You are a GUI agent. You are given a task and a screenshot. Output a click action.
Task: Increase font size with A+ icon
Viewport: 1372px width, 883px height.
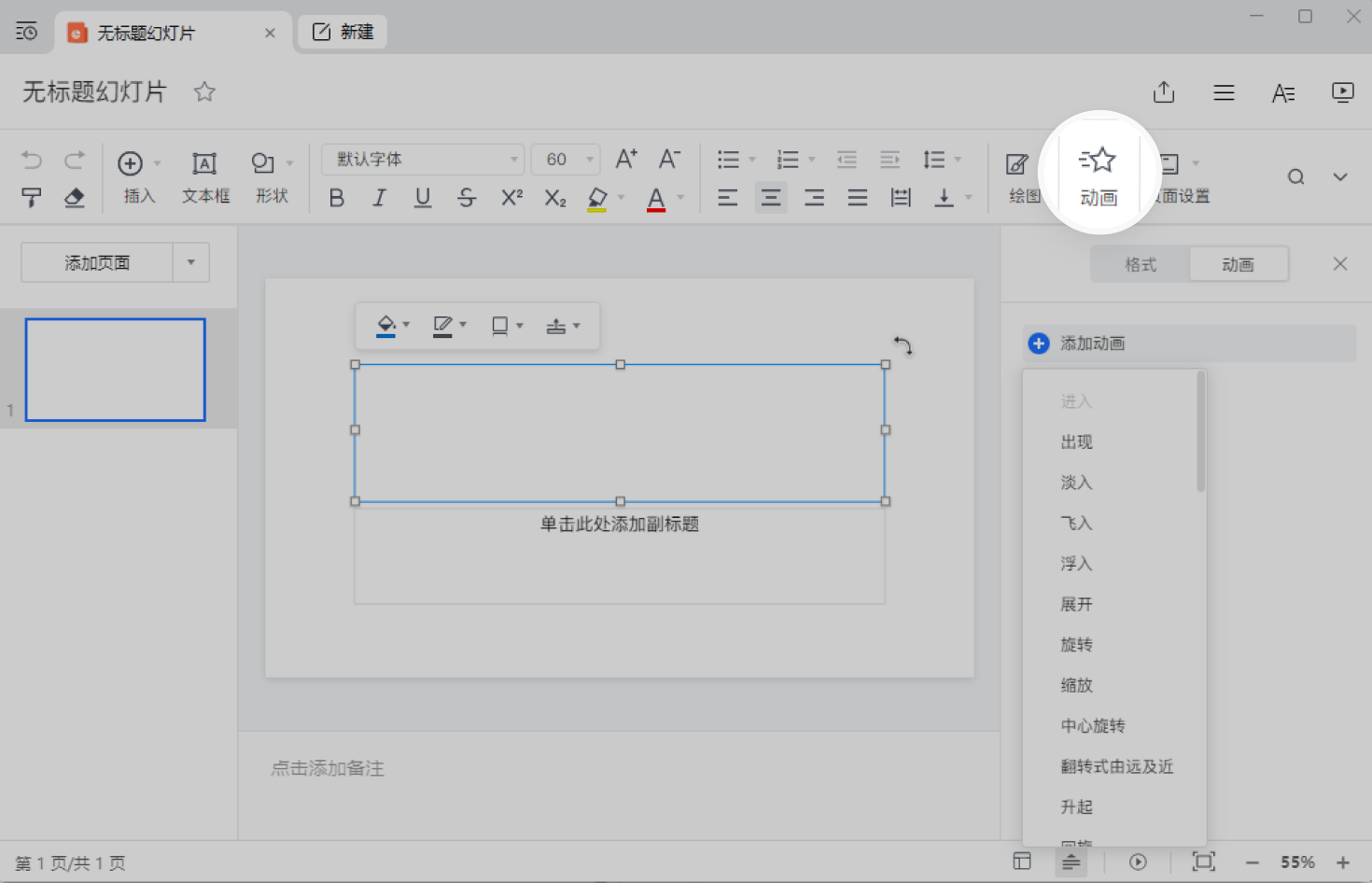[x=625, y=160]
